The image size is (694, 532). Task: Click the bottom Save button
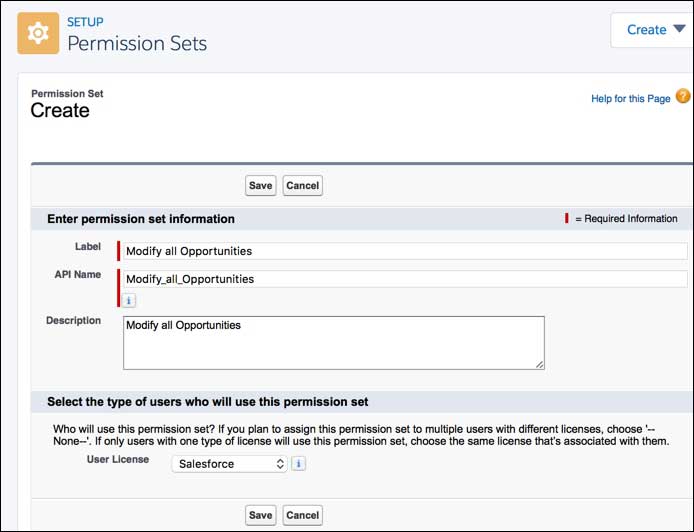[x=260, y=515]
